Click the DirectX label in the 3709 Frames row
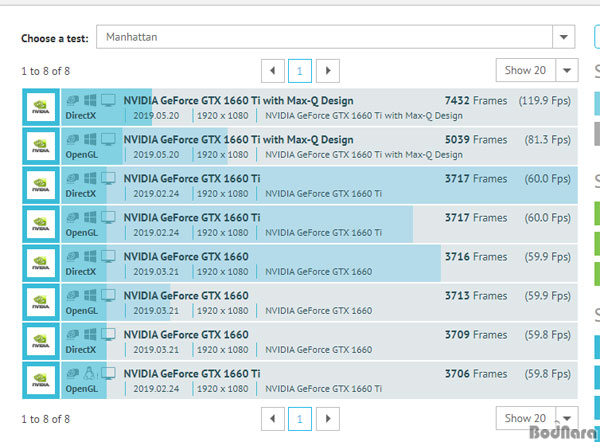This screenshot has width=600, height=442. click(81, 350)
